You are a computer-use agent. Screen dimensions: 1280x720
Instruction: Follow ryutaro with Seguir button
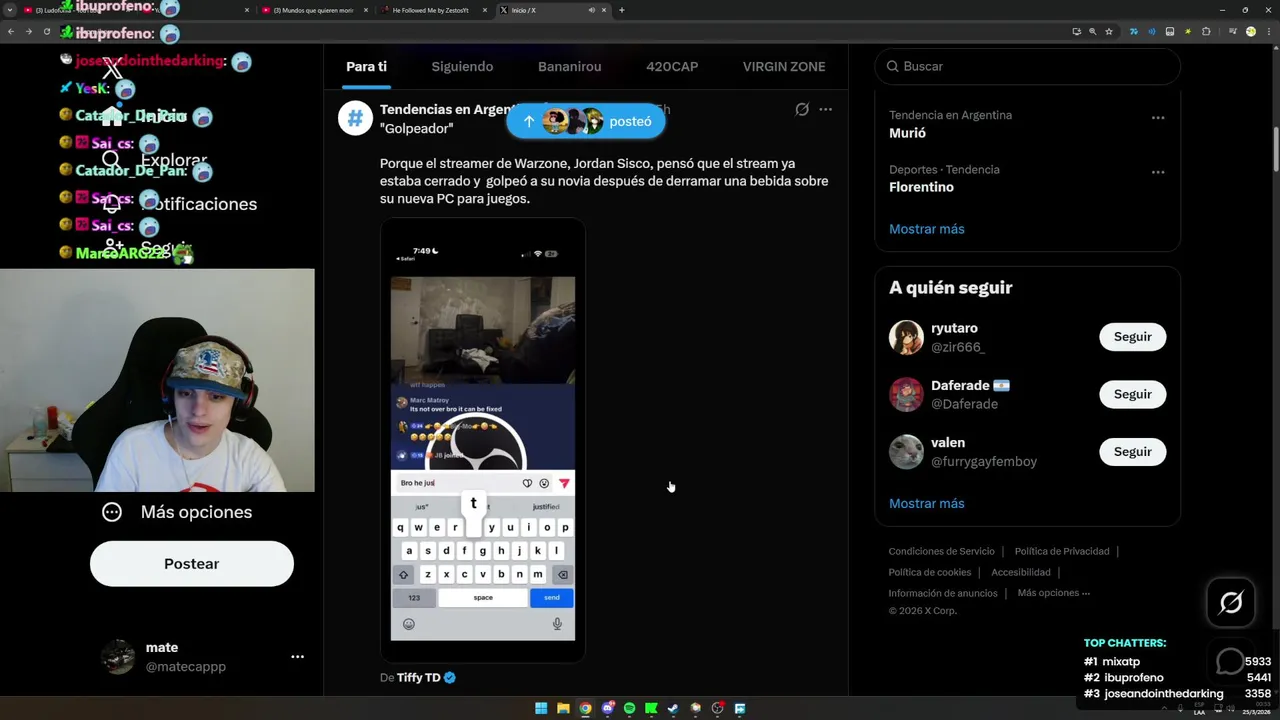(x=1133, y=337)
